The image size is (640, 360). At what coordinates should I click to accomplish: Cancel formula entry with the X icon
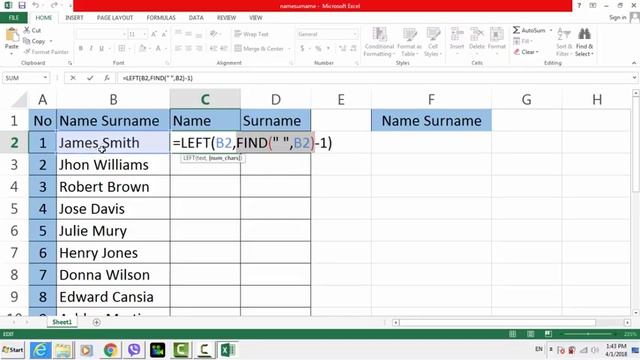pyautogui.click(x=73, y=78)
